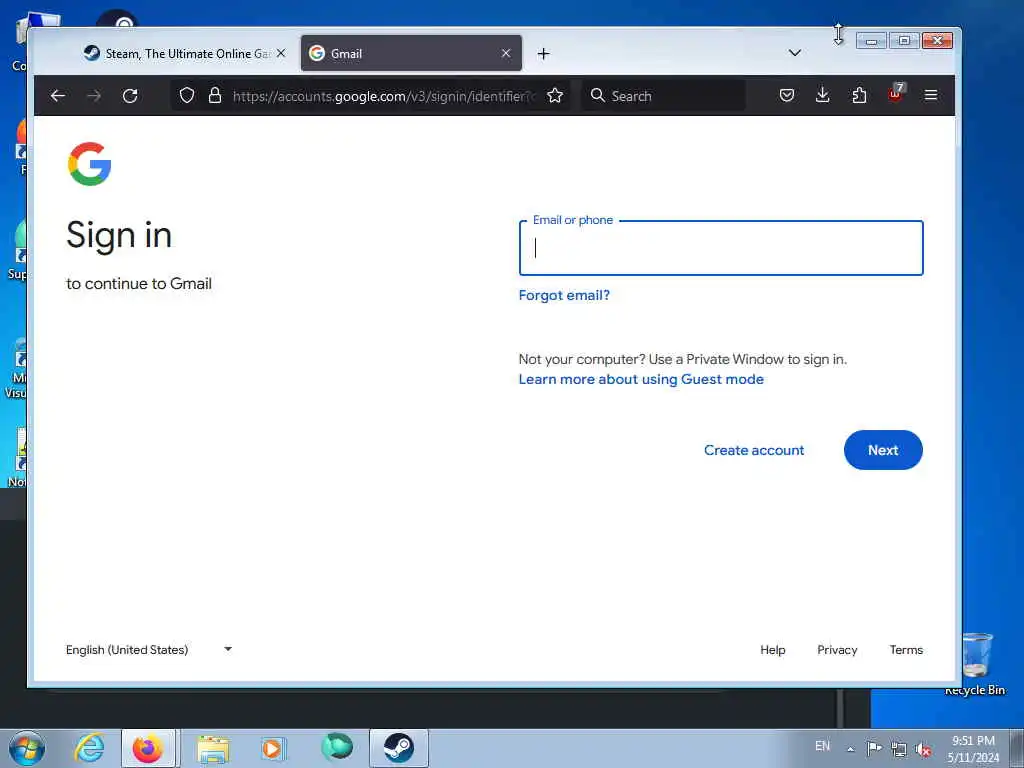Maximize the Firefox window
Screen dimensions: 1024x768
point(904,40)
